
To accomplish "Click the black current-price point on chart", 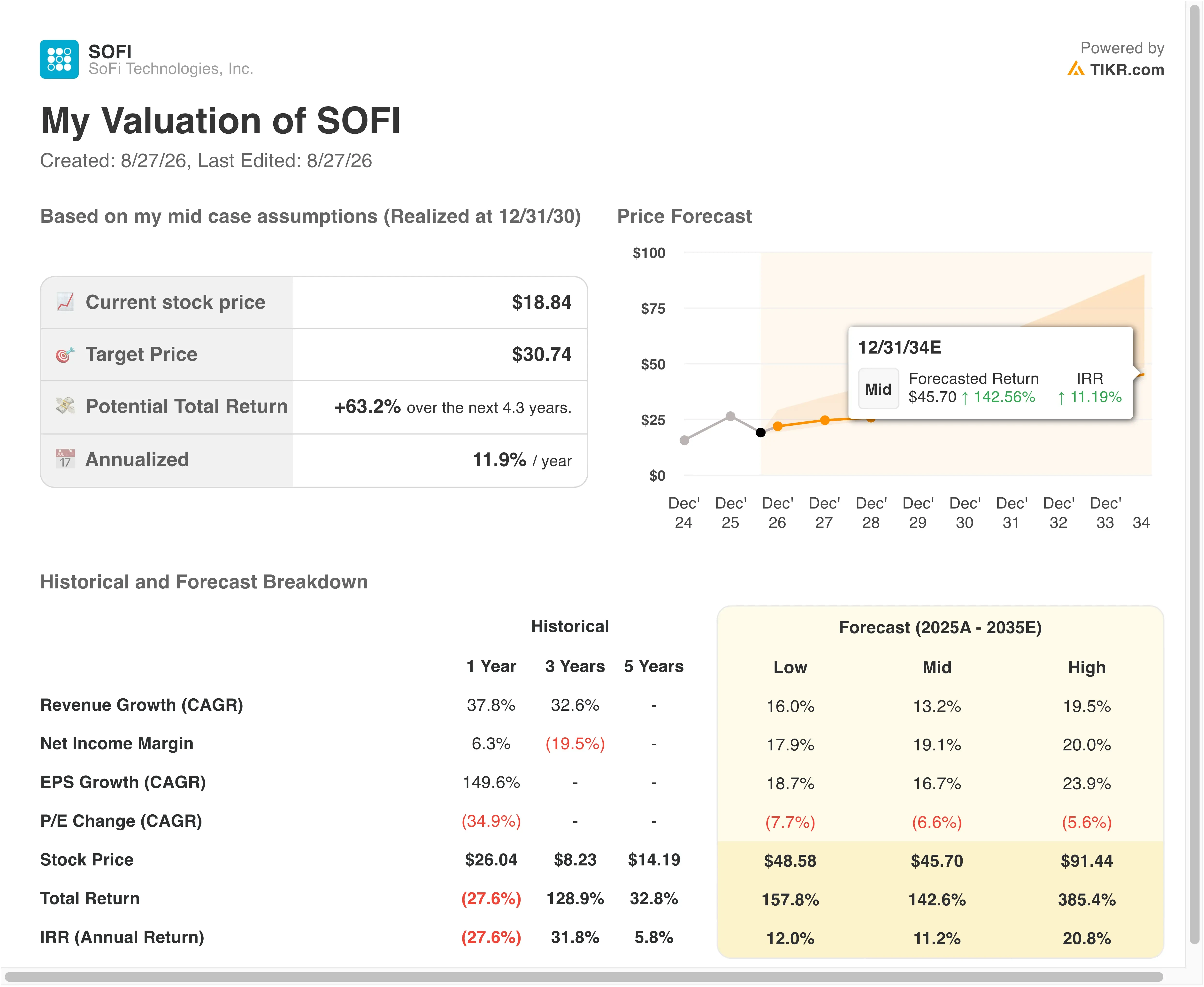I will (x=761, y=433).
